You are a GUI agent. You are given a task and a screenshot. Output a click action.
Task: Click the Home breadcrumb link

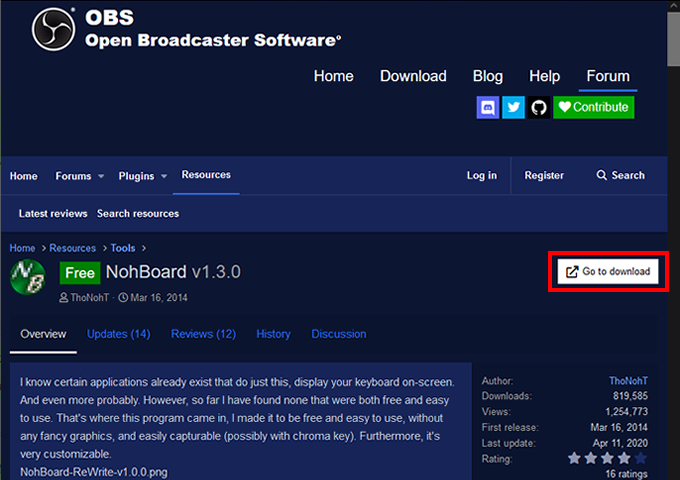tap(22, 248)
